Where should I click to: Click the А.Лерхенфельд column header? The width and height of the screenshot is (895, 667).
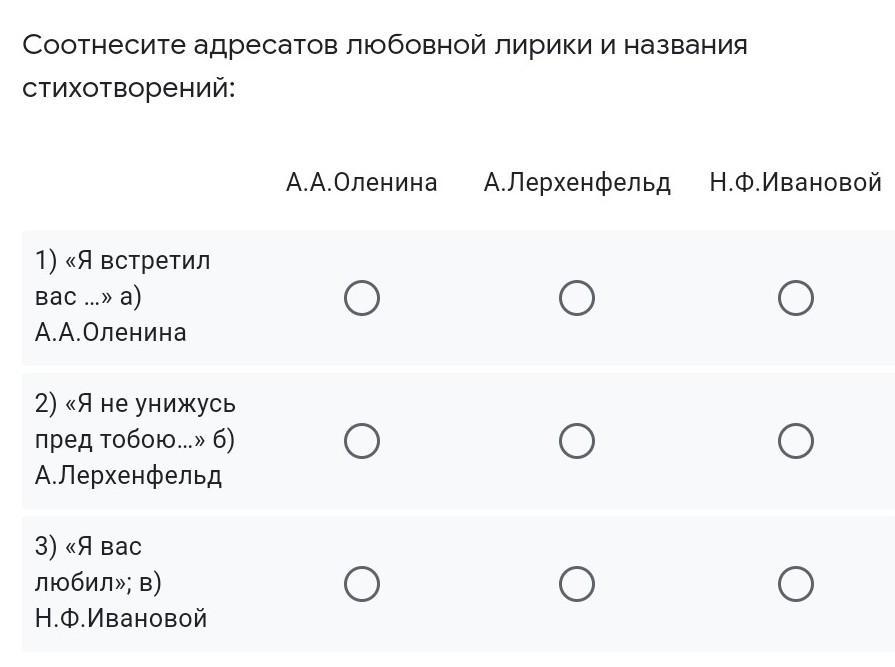pos(576,184)
